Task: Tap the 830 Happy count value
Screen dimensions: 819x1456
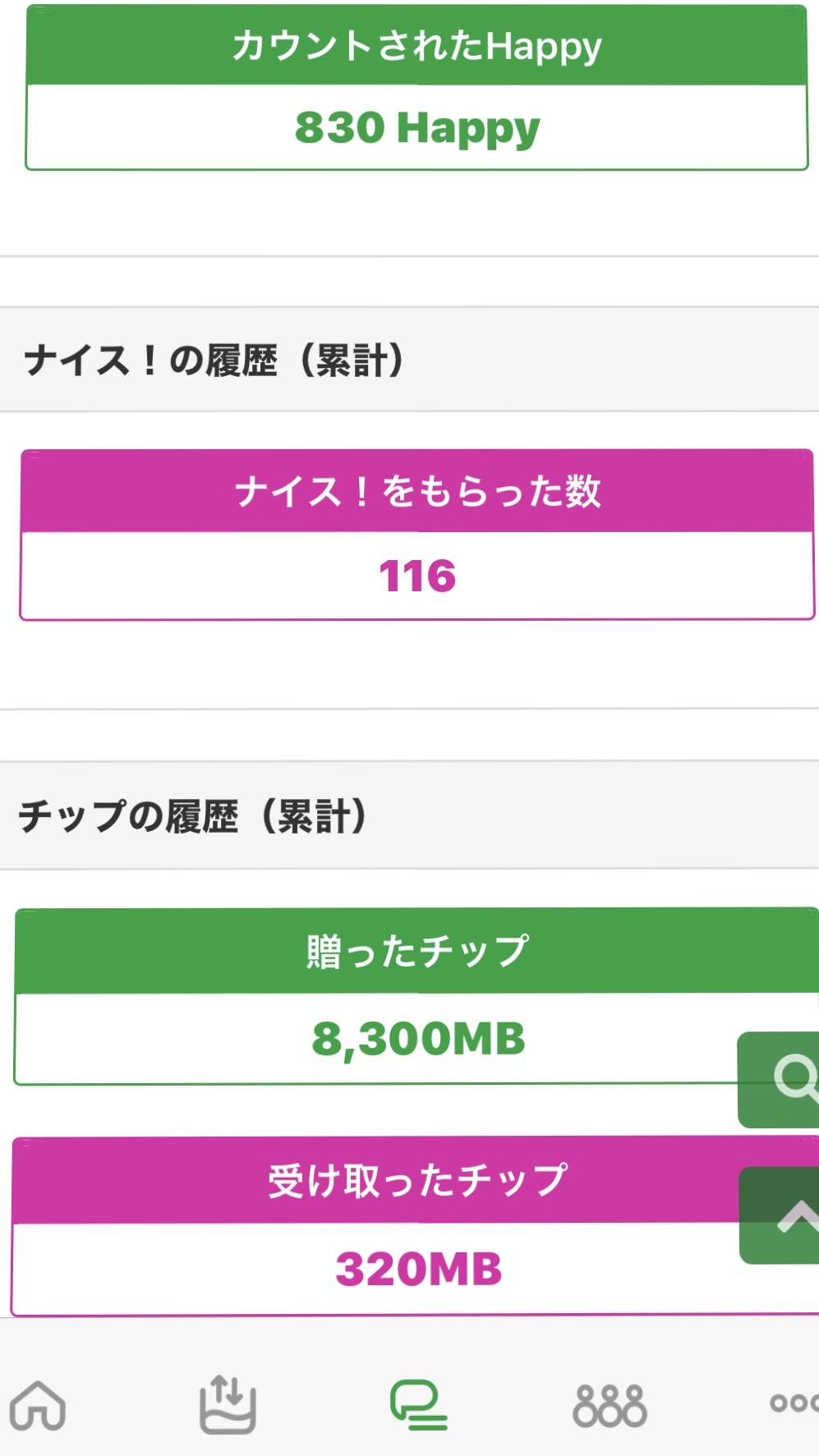Action: [416, 128]
